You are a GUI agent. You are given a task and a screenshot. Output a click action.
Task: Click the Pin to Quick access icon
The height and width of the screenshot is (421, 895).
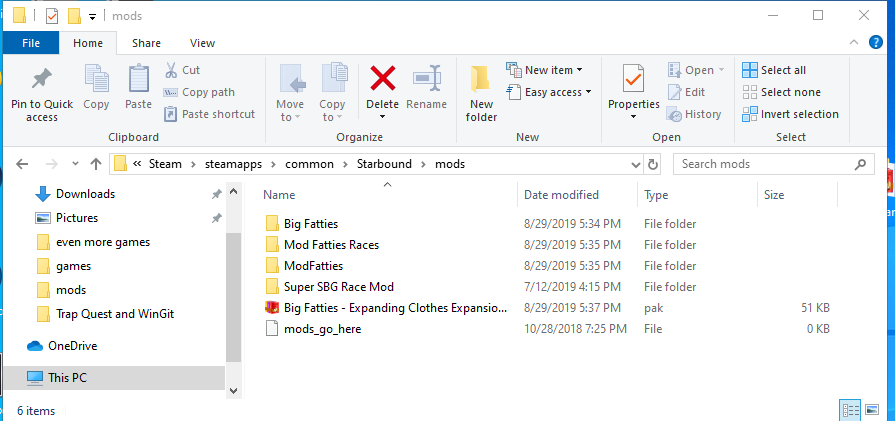tap(41, 79)
